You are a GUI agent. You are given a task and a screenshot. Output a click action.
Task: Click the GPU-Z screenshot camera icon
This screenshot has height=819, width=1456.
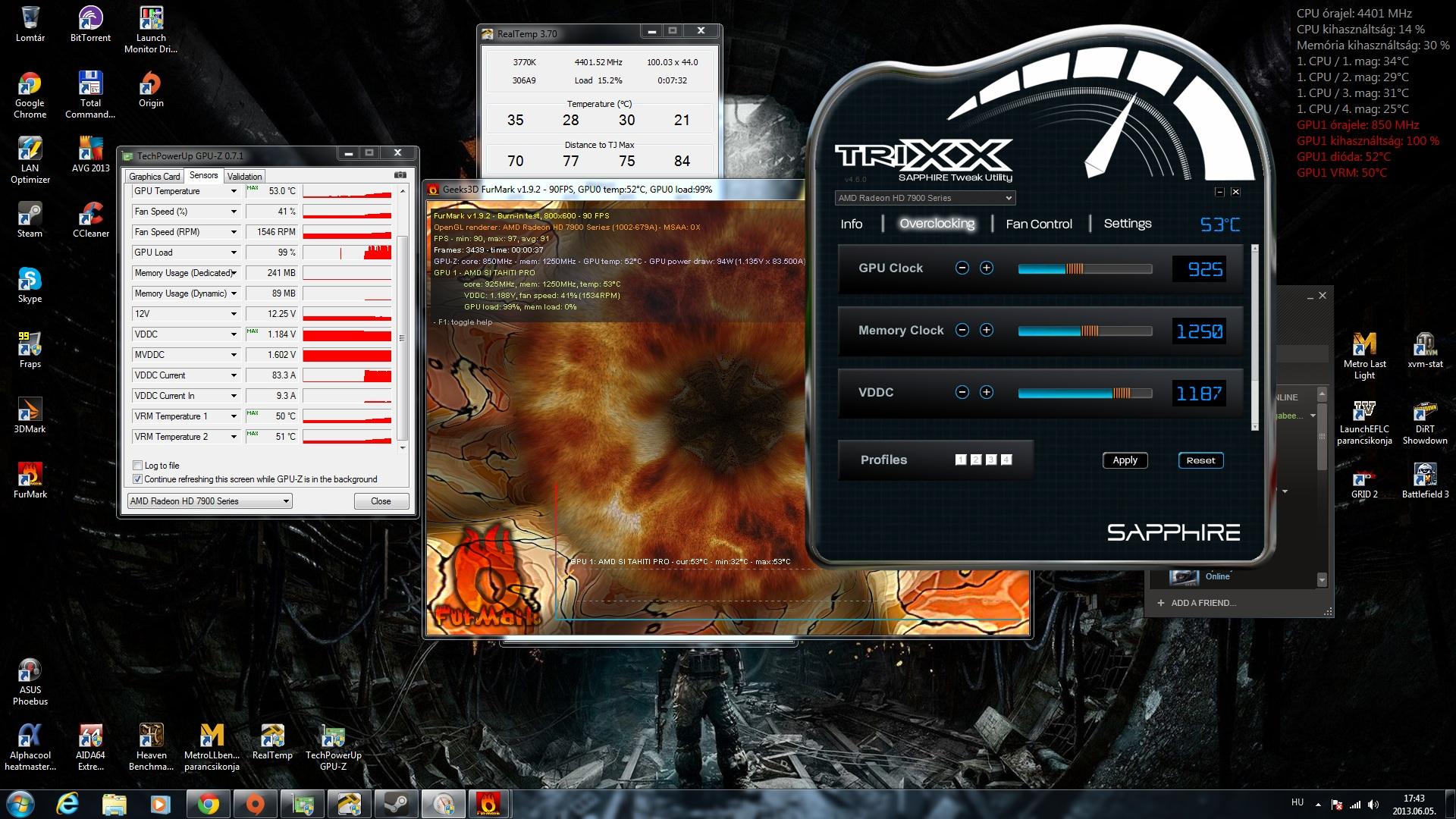tap(400, 175)
